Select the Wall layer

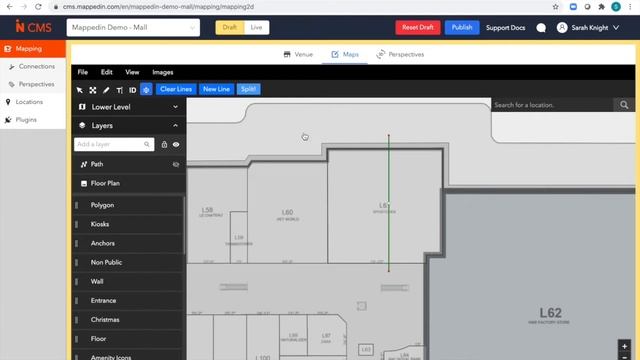coord(129,282)
